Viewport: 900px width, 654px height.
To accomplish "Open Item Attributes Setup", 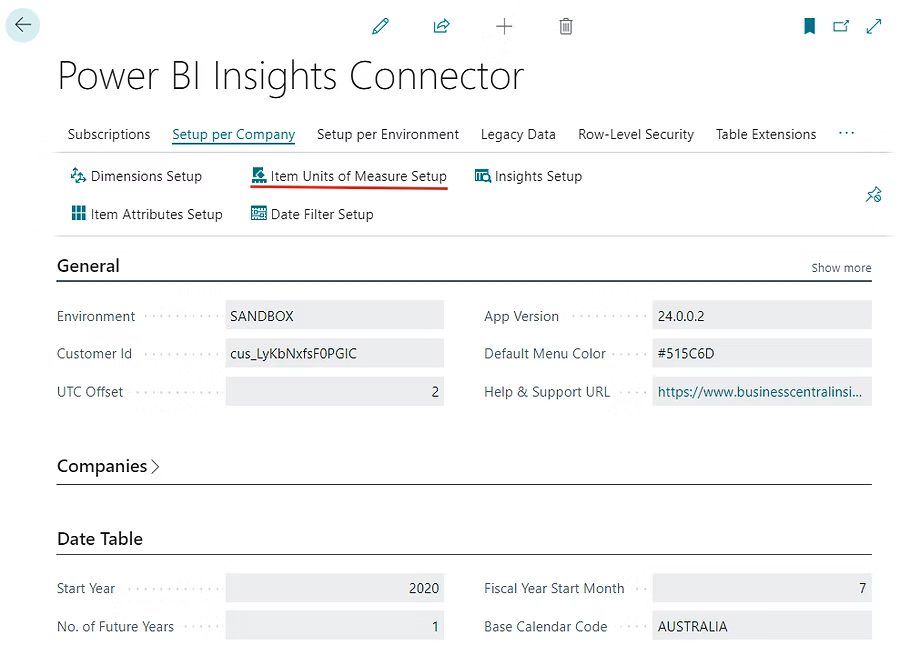I will [147, 214].
